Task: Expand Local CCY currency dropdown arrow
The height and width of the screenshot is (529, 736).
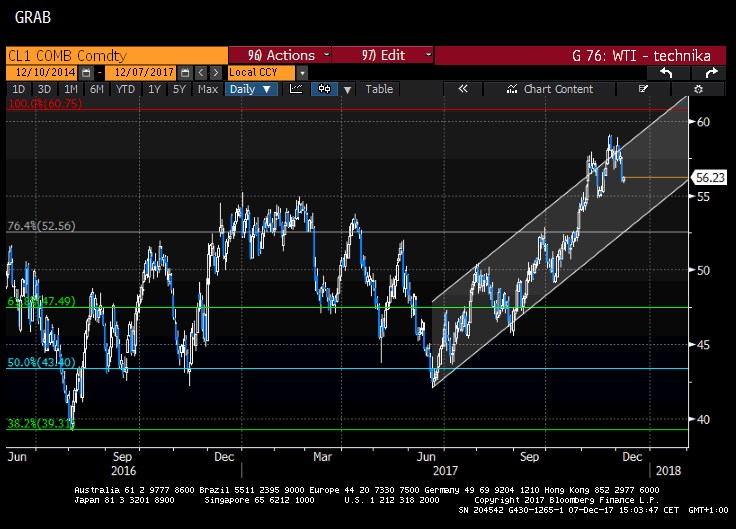Action: [x=302, y=73]
